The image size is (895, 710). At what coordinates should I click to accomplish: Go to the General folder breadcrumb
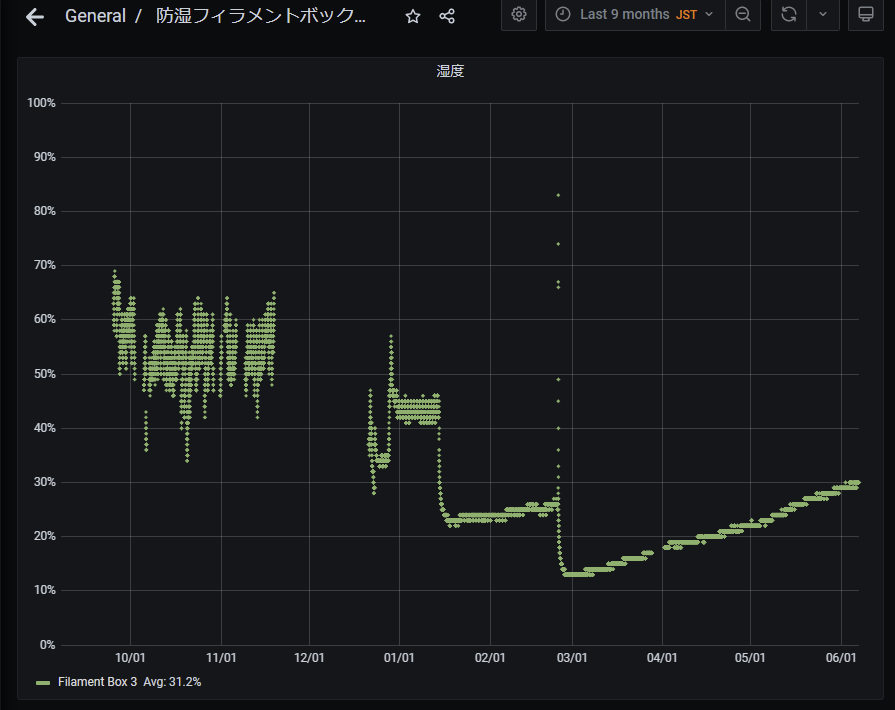[x=95, y=16]
